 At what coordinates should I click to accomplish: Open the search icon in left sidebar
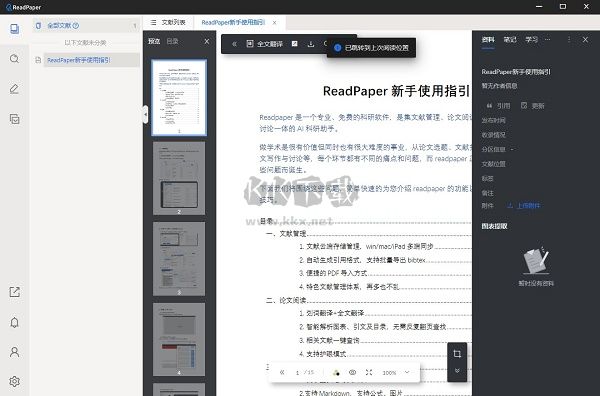[15, 59]
